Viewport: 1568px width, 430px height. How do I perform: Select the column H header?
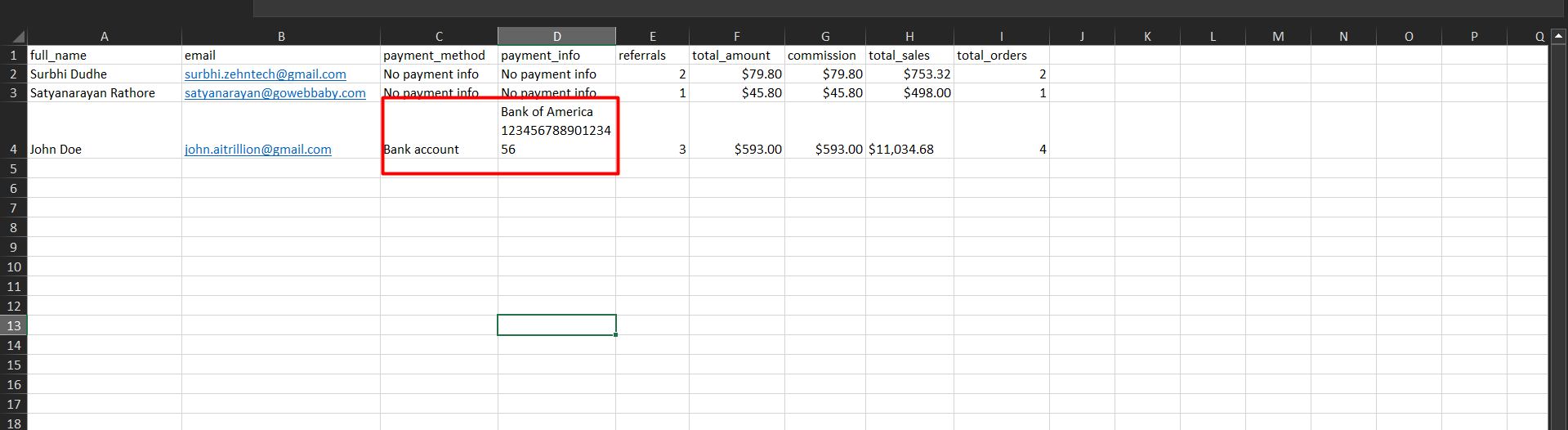click(909, 37)
